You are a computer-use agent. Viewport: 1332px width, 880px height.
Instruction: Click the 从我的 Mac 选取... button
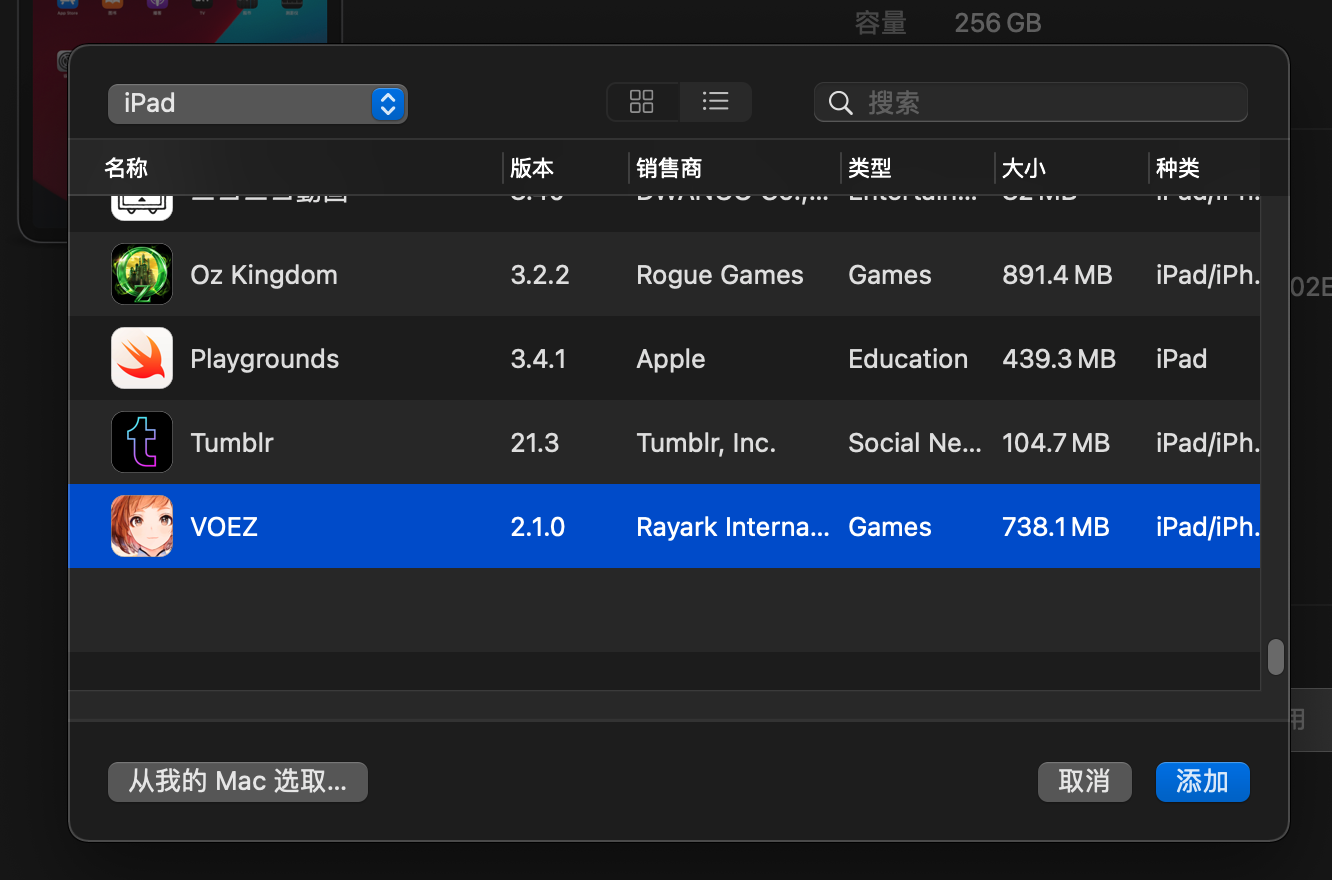tap(237, 781)
